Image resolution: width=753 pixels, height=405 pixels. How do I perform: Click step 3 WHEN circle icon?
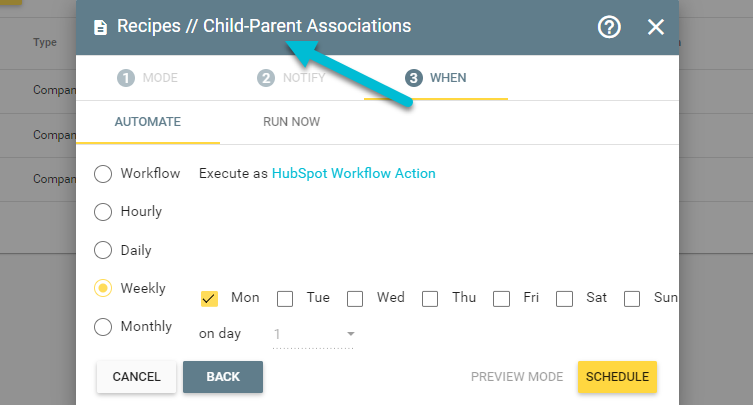pyautogui.click(x=413, y=78)
